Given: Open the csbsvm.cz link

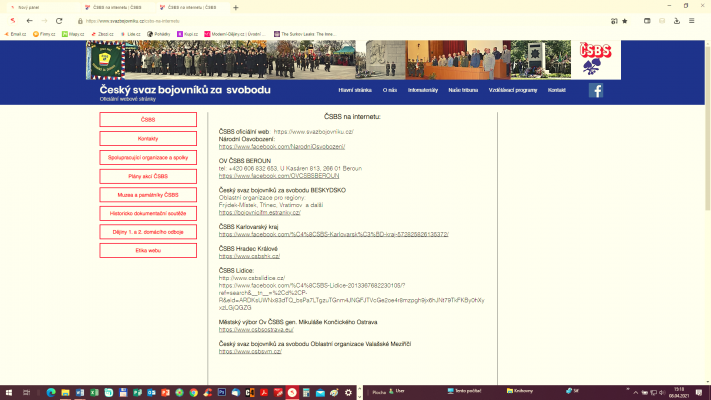Looking at the screenshot, I should tap(250, 351).
